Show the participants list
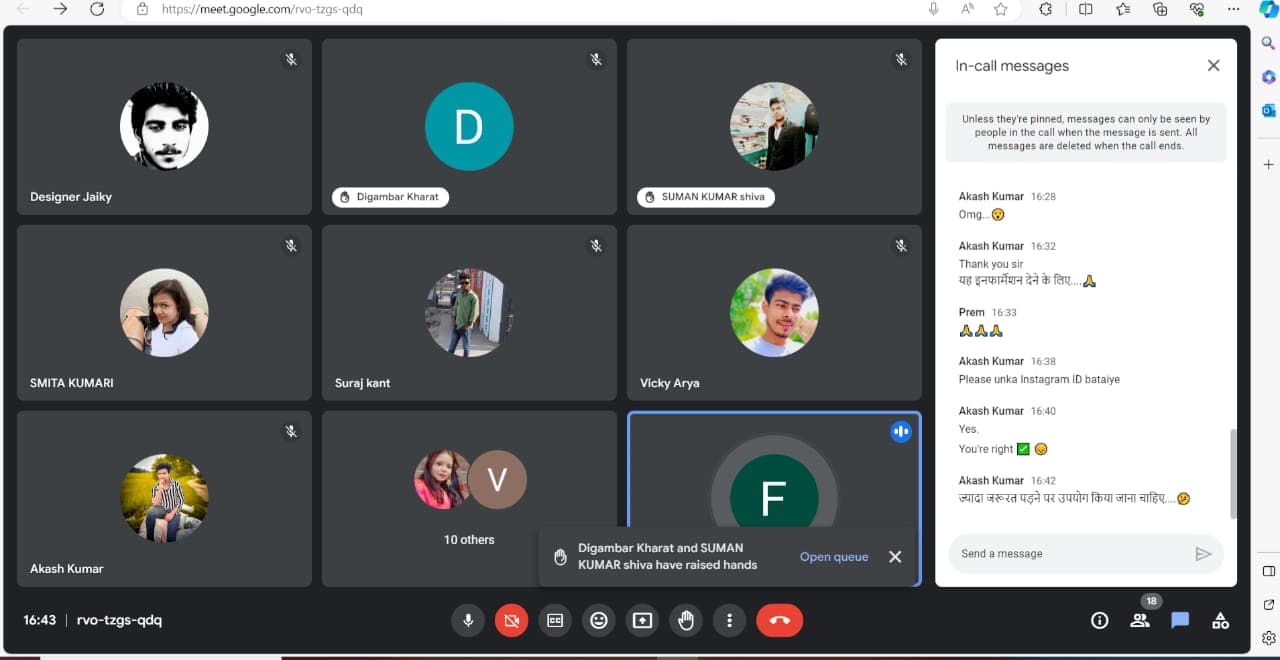The height and width of the screenshot is (660, 1280). tap(1140, 620)
